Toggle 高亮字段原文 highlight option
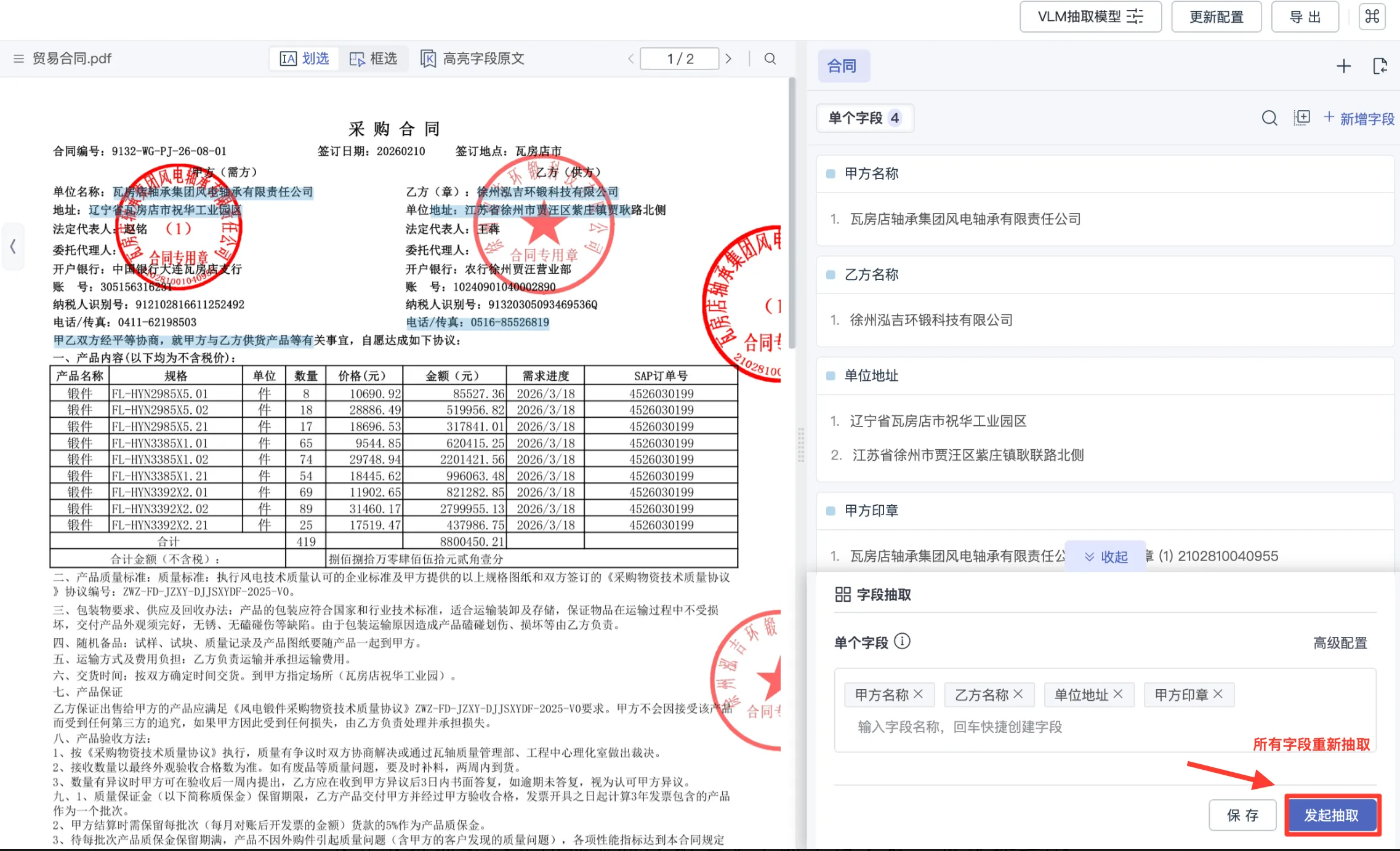This screenshot has height=851, width=1400. (472, 58)
